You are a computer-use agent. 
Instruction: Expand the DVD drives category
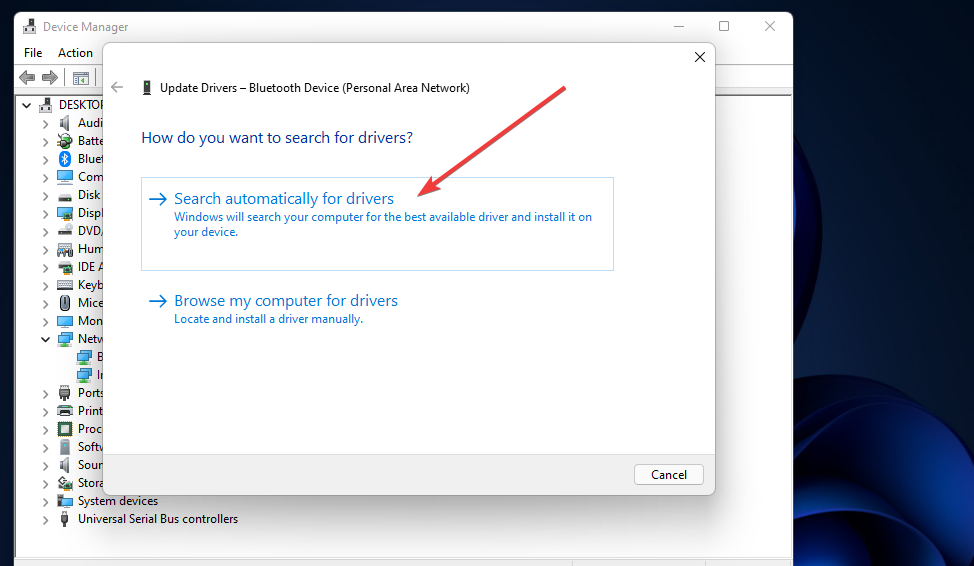pyautogui.click(x=45, y=232)
